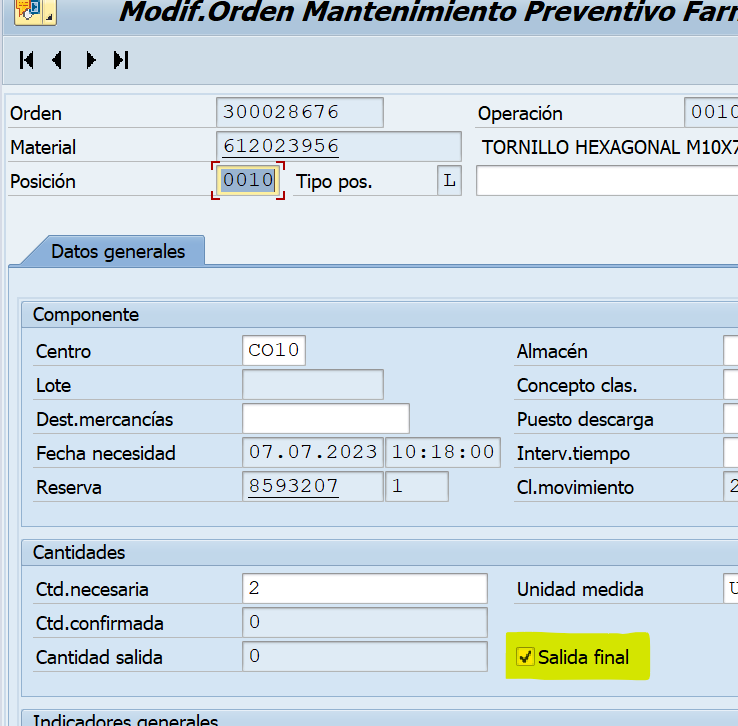Go to first item navigation arrow
The image size is (738, 726).
[x=27, y=60]
